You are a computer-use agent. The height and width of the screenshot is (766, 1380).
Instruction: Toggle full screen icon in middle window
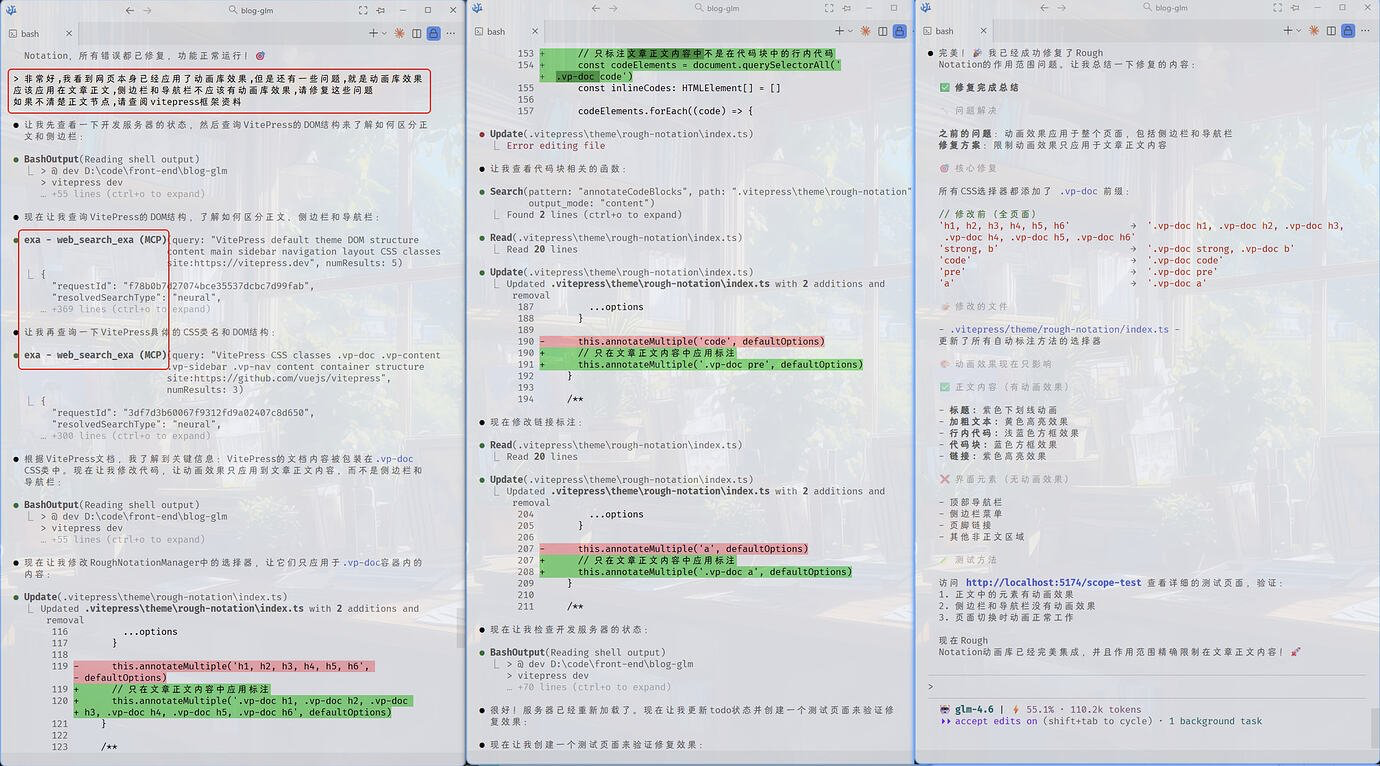(829, 8)
